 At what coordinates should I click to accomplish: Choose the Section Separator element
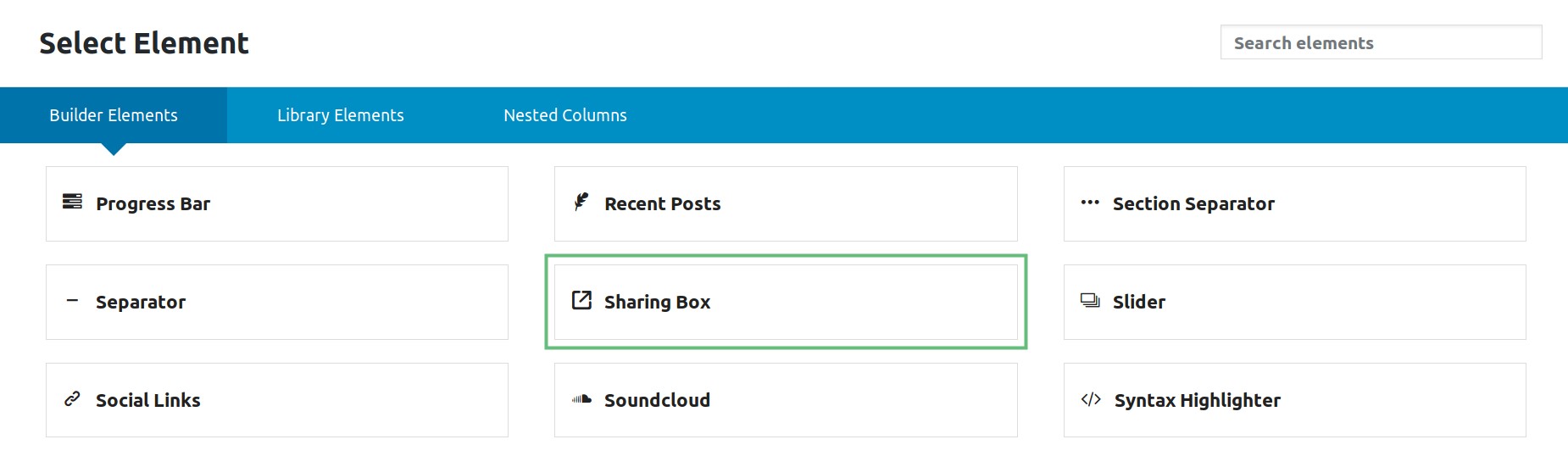[x=1295, y=203]
